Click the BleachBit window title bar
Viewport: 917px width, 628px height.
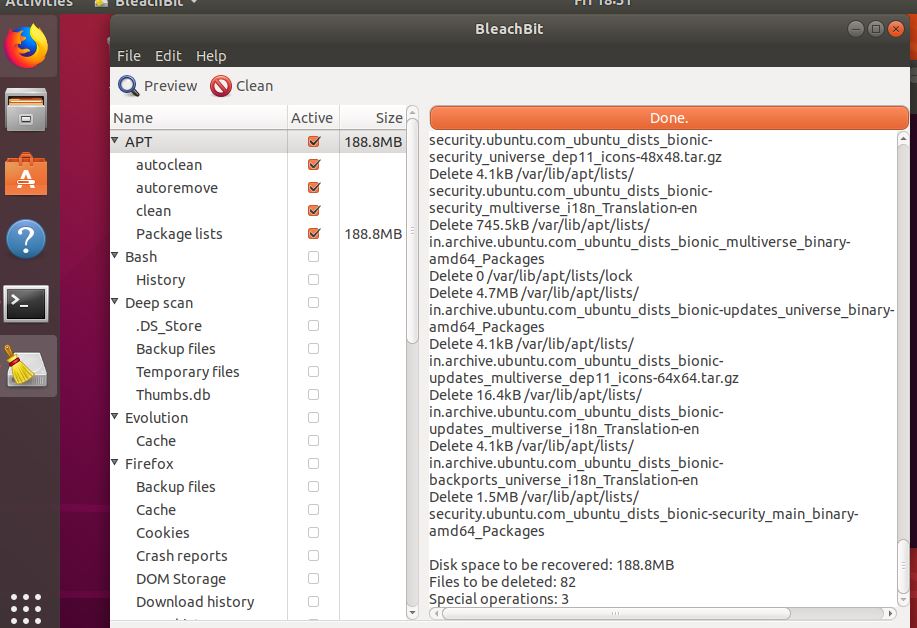[509, 29]
